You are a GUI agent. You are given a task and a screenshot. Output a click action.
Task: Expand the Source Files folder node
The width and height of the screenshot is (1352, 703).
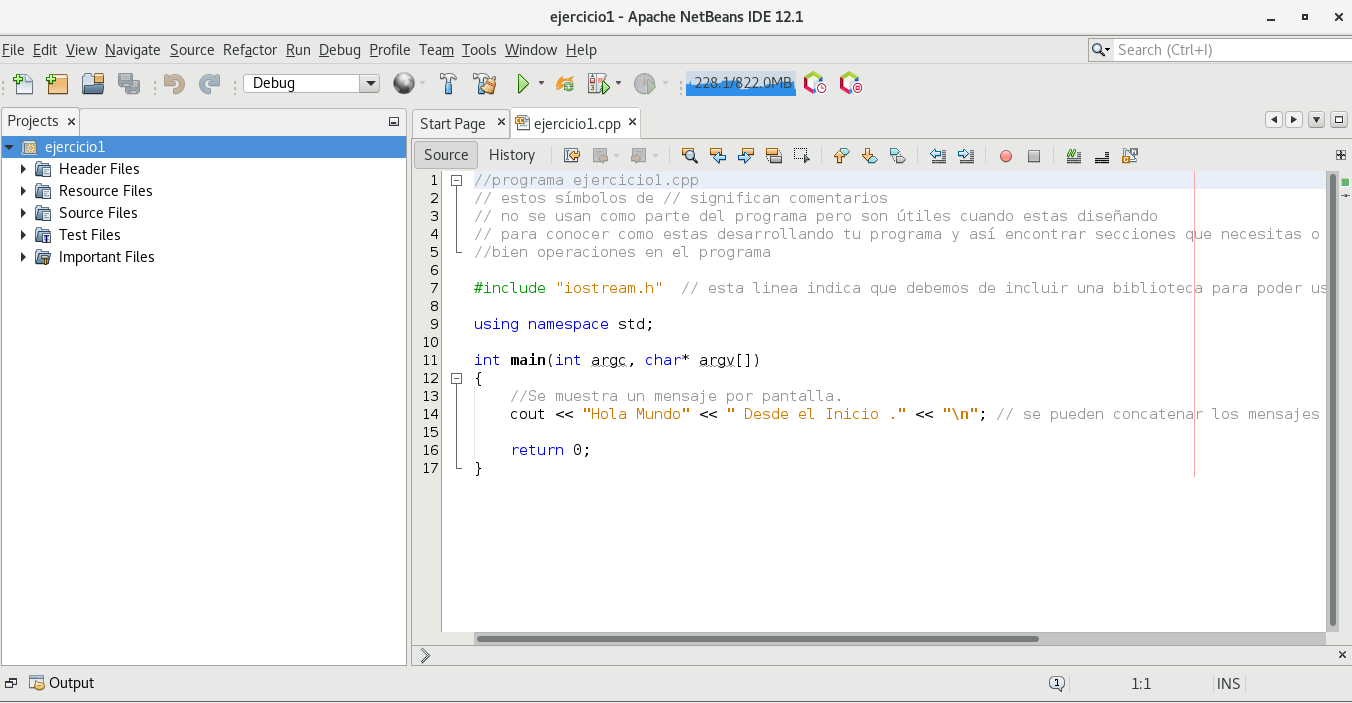click(x=23, y=213)
